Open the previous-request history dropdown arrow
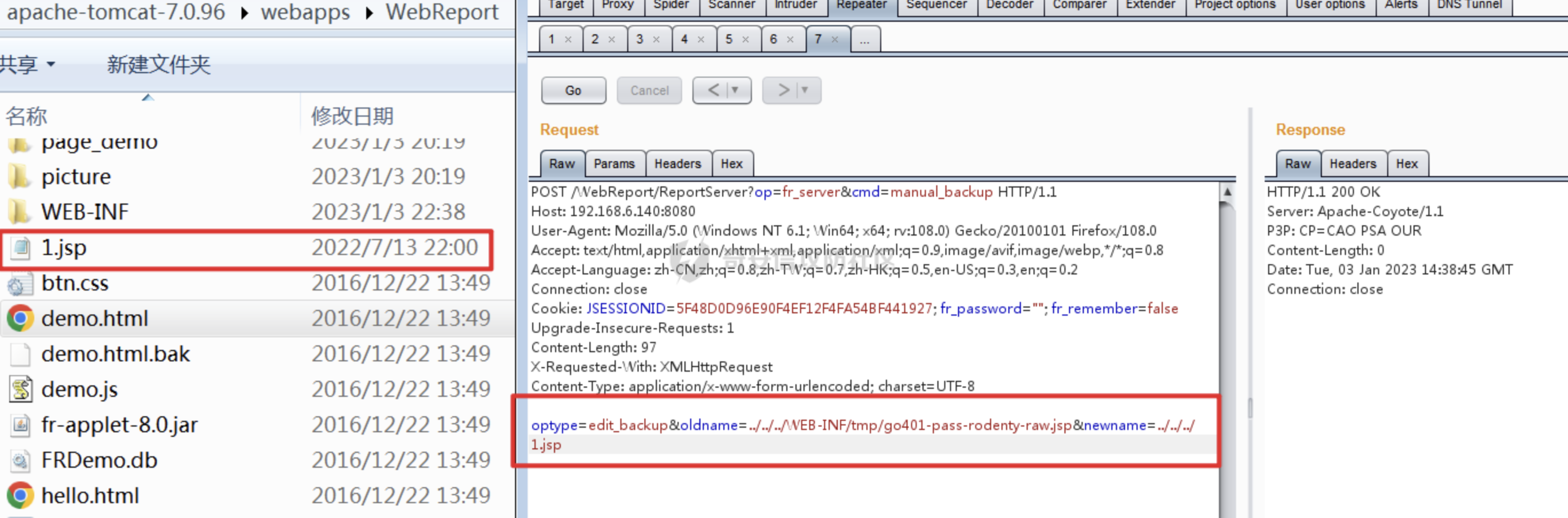The image size is (1568, 518). 735,90
